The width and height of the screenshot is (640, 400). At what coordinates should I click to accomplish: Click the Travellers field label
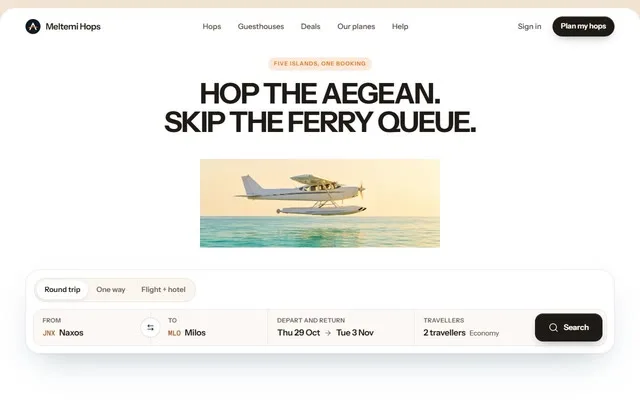pyautogui.click(x=444, y=320)
